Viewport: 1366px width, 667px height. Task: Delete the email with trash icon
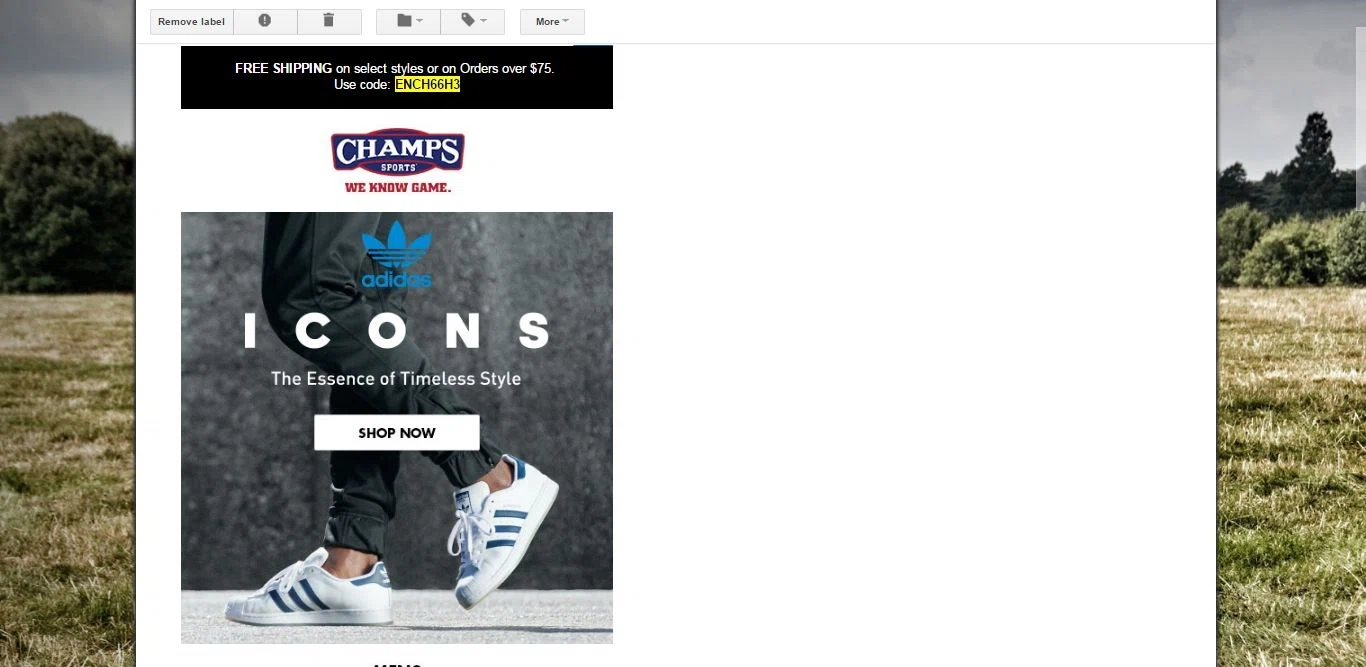click(329, 21)
